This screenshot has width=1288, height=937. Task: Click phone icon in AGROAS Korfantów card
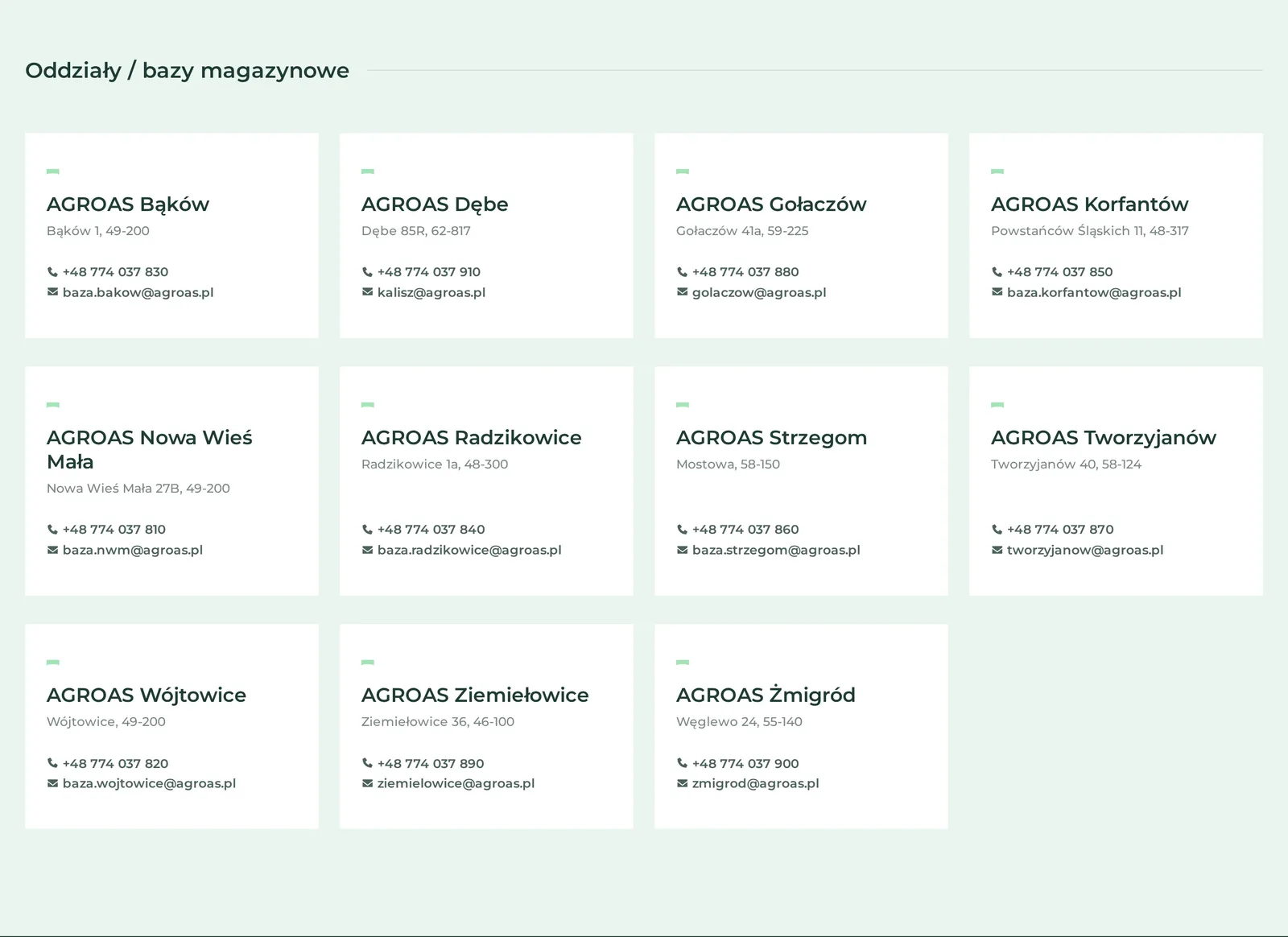tap(997, 272)
